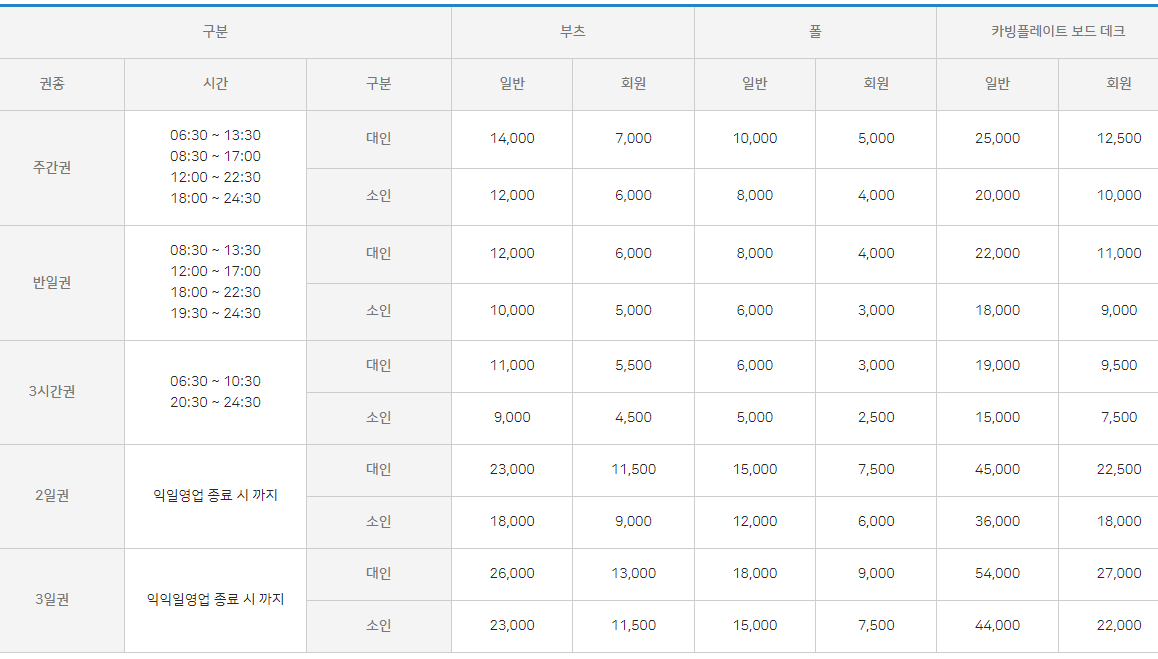Click 일반 subheader under 부츠
The image size is (1158, 659).
coord(512,84)
